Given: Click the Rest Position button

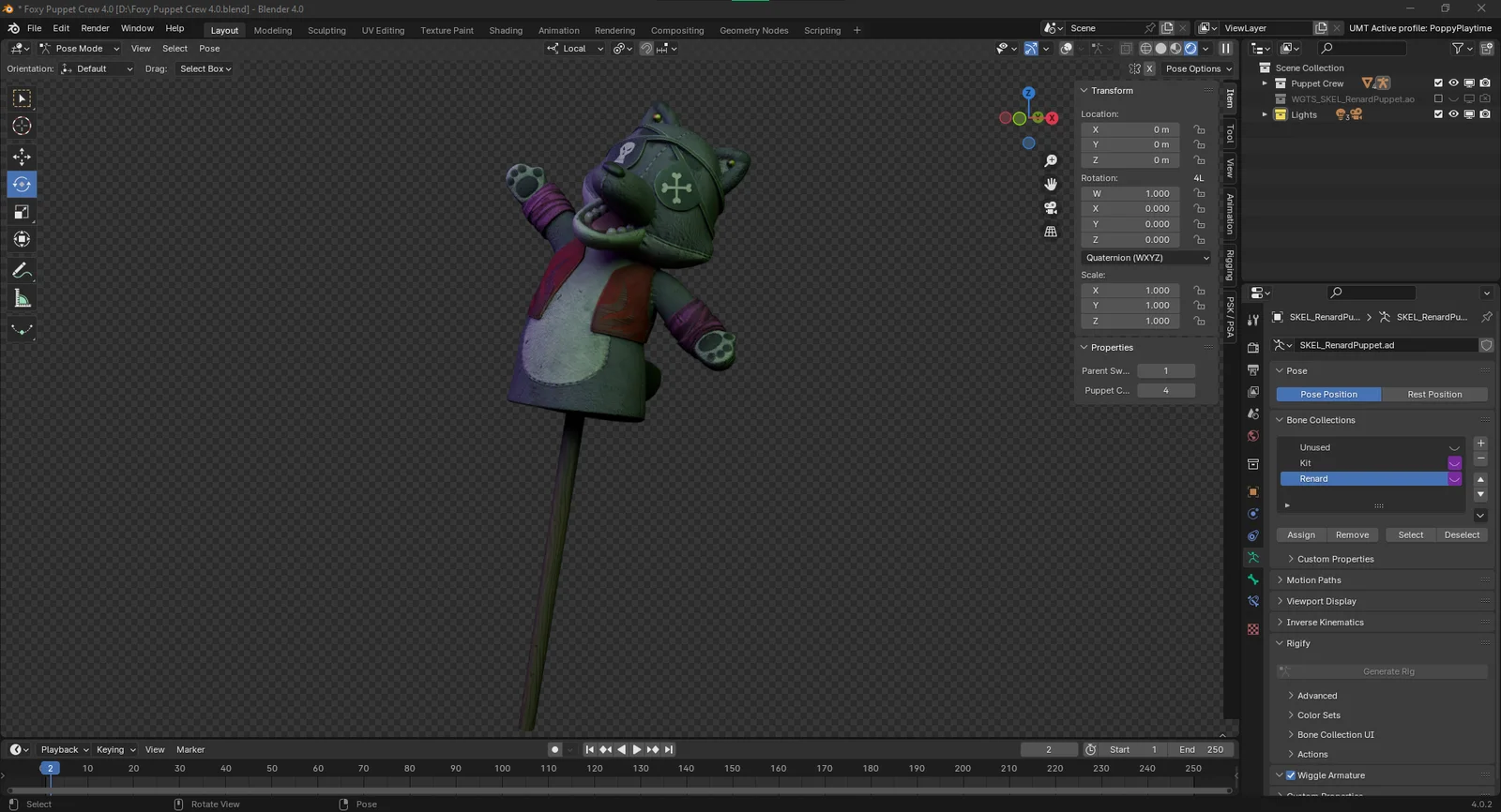Looking at the screenshot, I should coord(1434,395).
